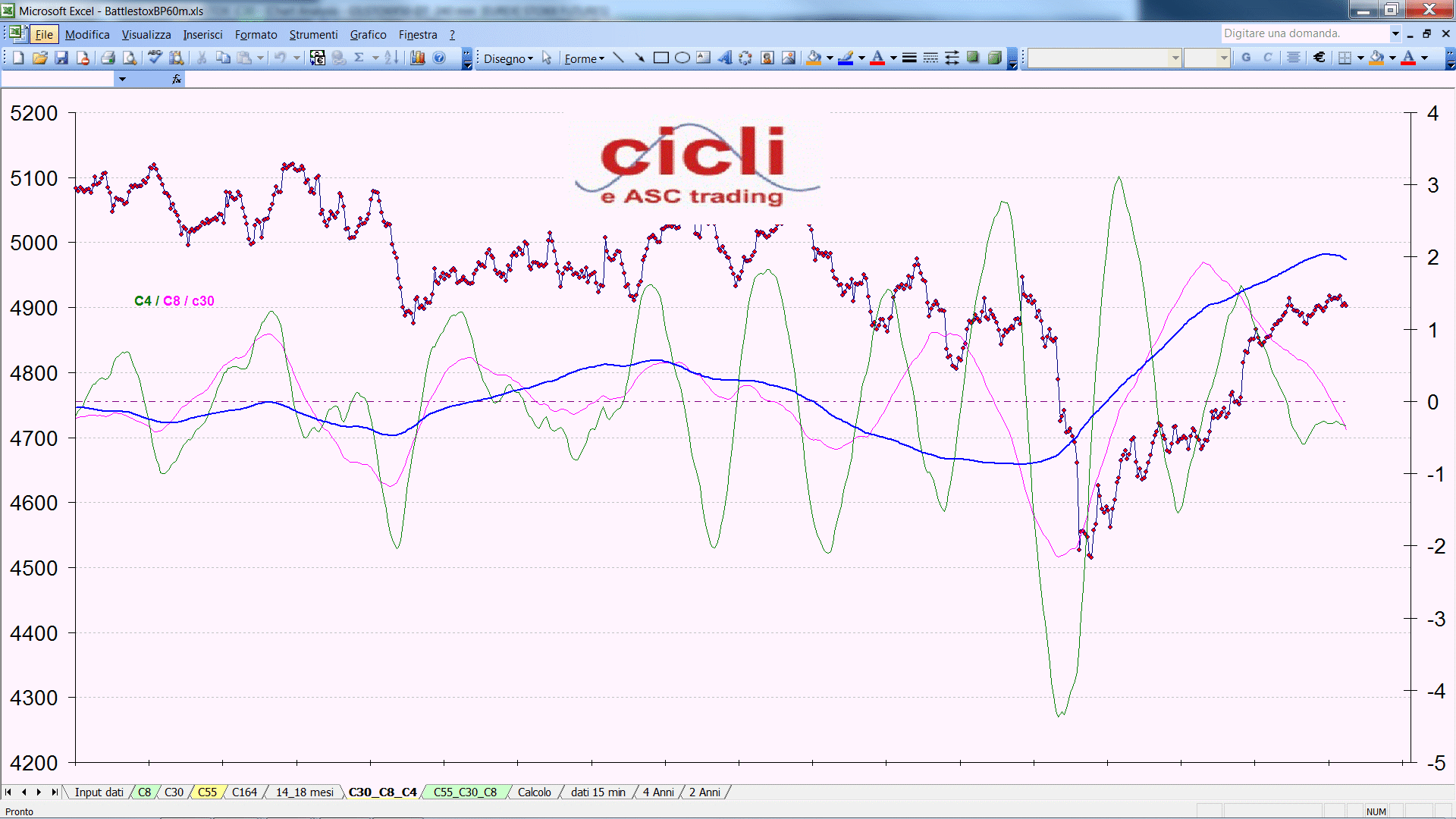This screenshot has width=1456, height=819.
Task: Open the Strumenti menu
Action: 313,35
